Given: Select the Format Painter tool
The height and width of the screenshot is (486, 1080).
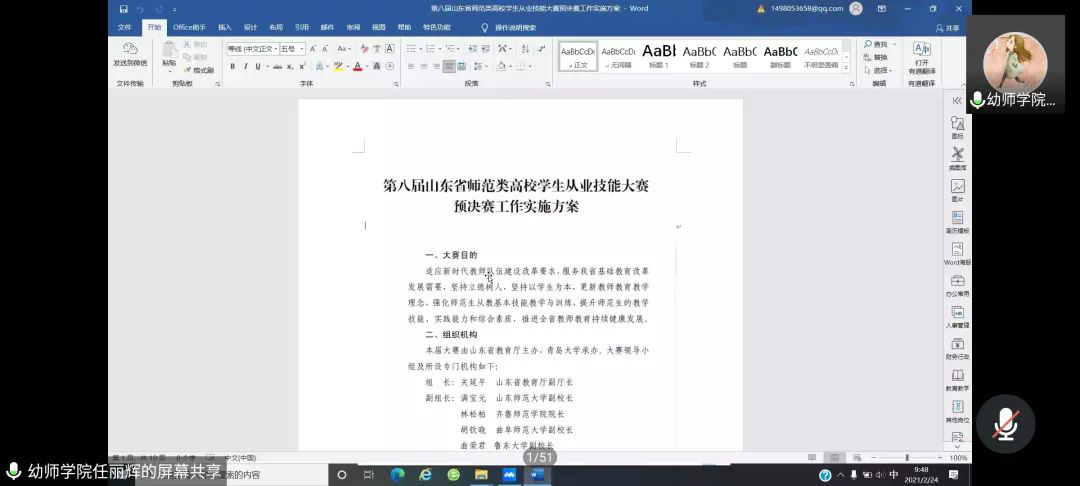Looking at the screenshot, I should pos(198,70).
